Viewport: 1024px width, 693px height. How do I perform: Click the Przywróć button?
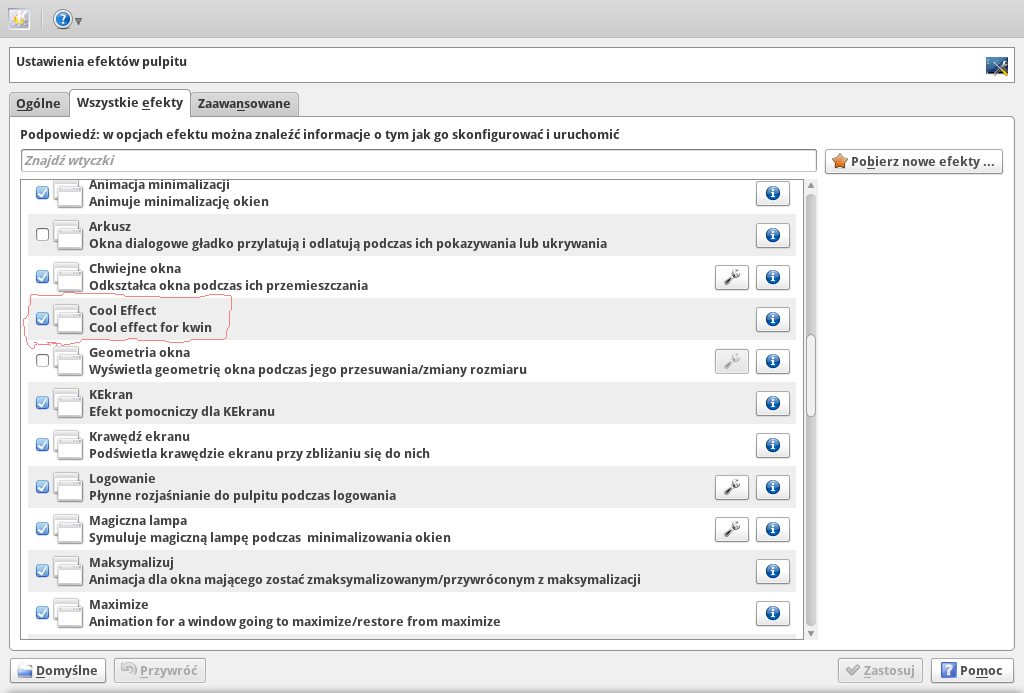tap(160, 671)
